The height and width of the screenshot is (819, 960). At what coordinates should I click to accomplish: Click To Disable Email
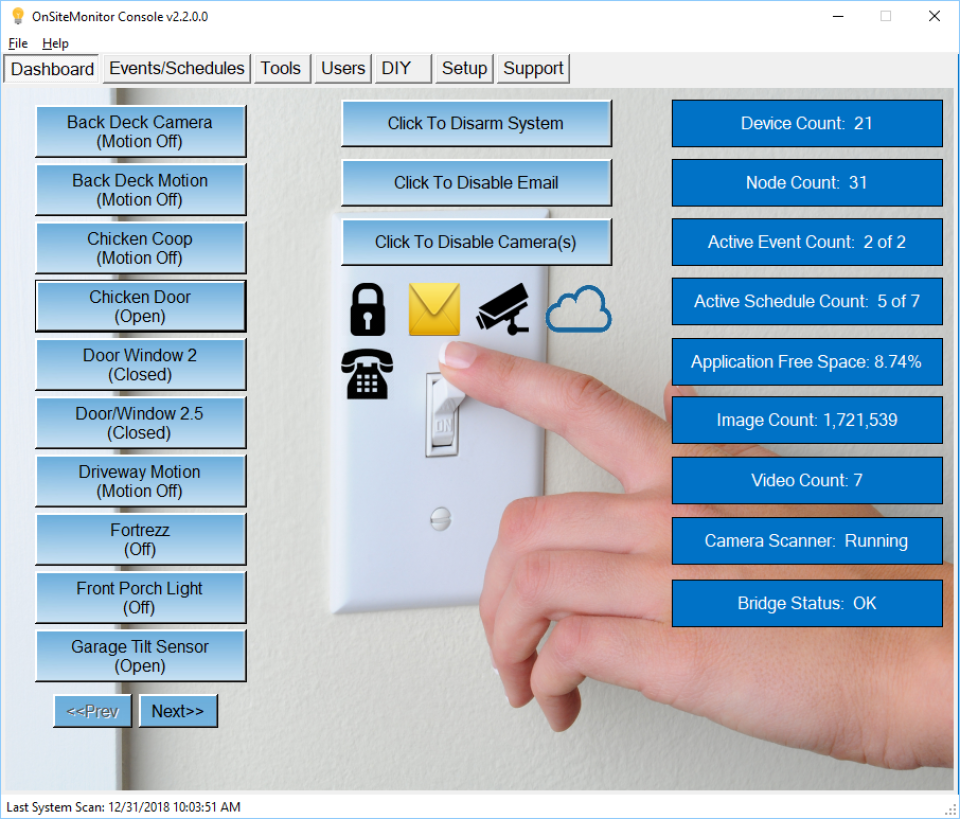[x=476, y=183]
